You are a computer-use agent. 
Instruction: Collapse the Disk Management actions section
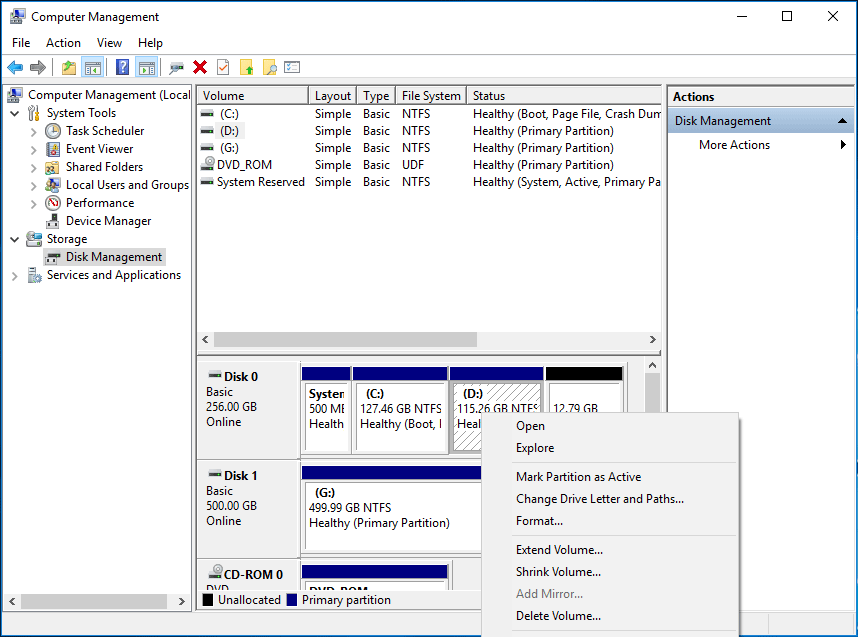(x=842, y=121)
